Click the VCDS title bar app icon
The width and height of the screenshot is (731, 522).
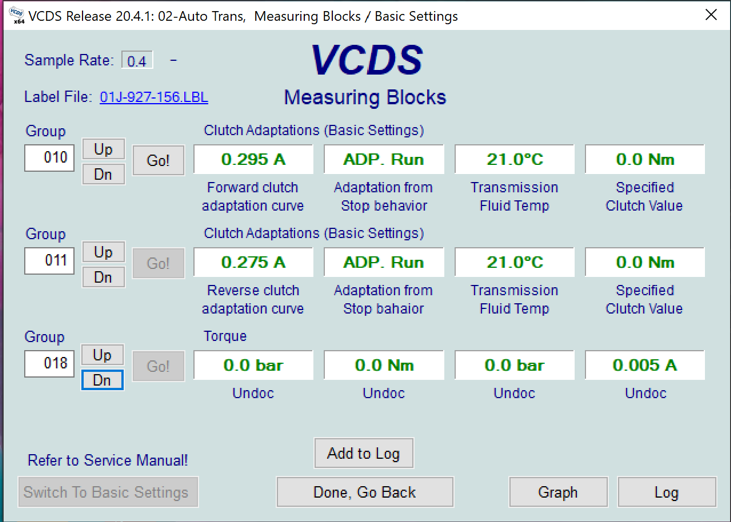[x=16, y=15]
